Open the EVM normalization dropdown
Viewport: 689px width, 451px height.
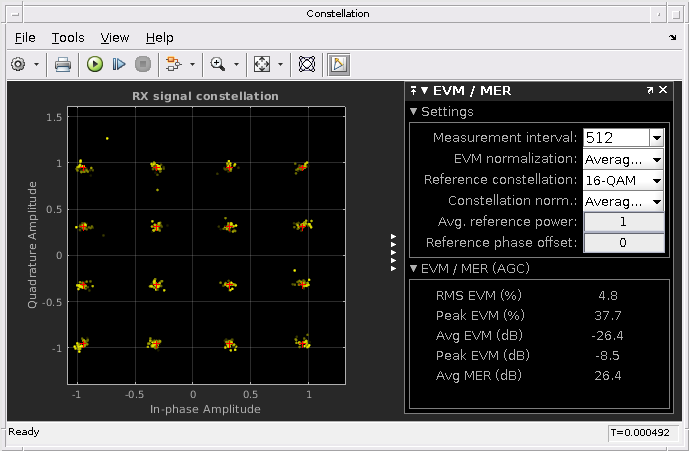pos(623,159)
